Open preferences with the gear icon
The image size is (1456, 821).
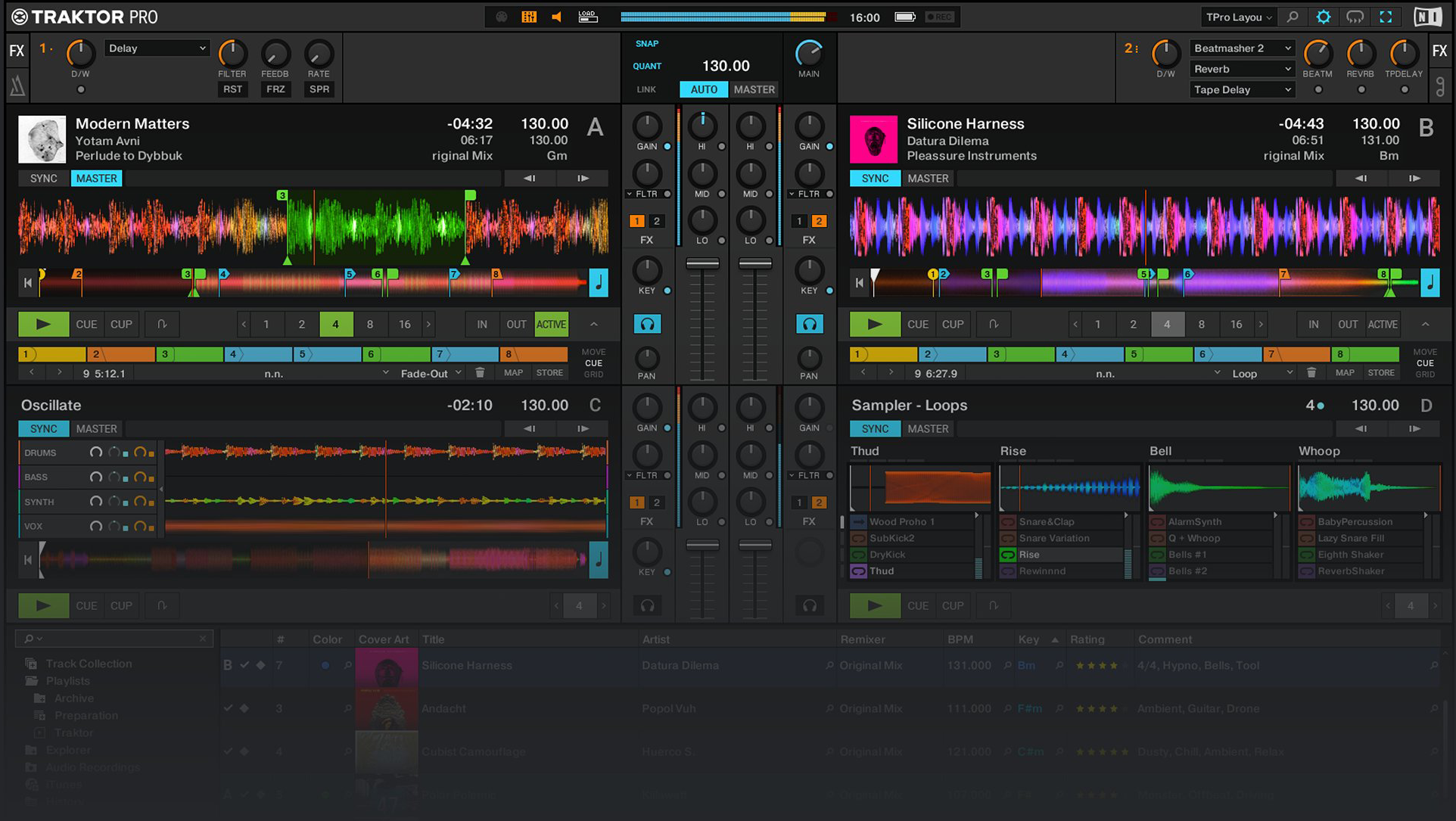click(1323, 17)
